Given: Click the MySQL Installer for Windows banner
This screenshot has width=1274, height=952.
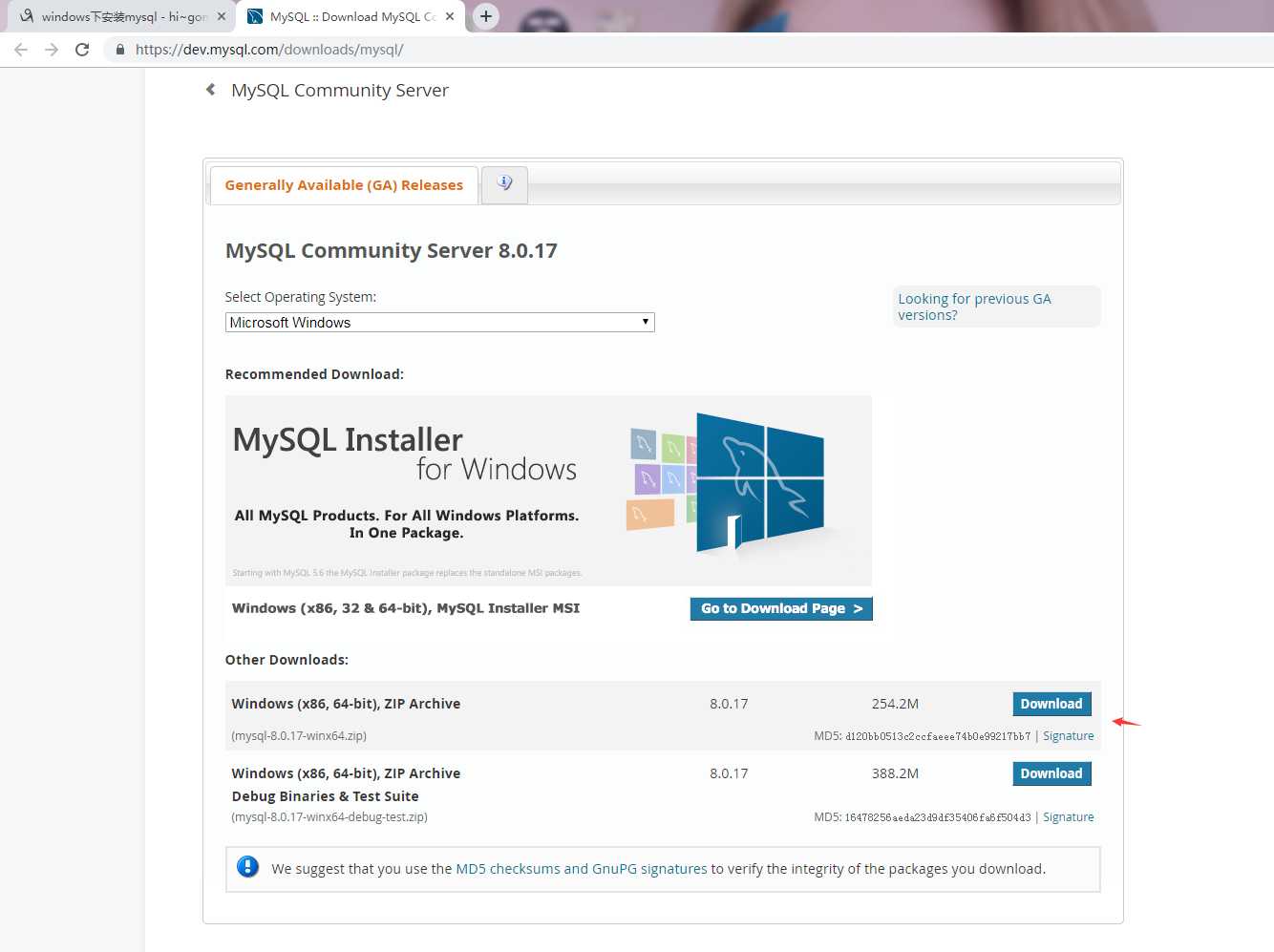Looking at the screenshot, I should pos(548,491).
